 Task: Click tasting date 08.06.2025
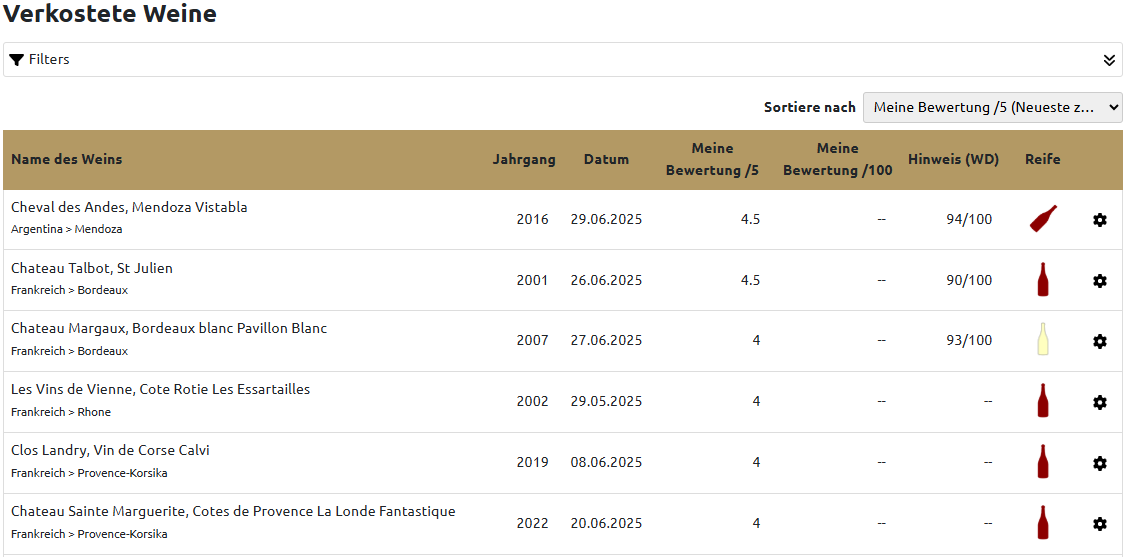[x=607, y=463]
